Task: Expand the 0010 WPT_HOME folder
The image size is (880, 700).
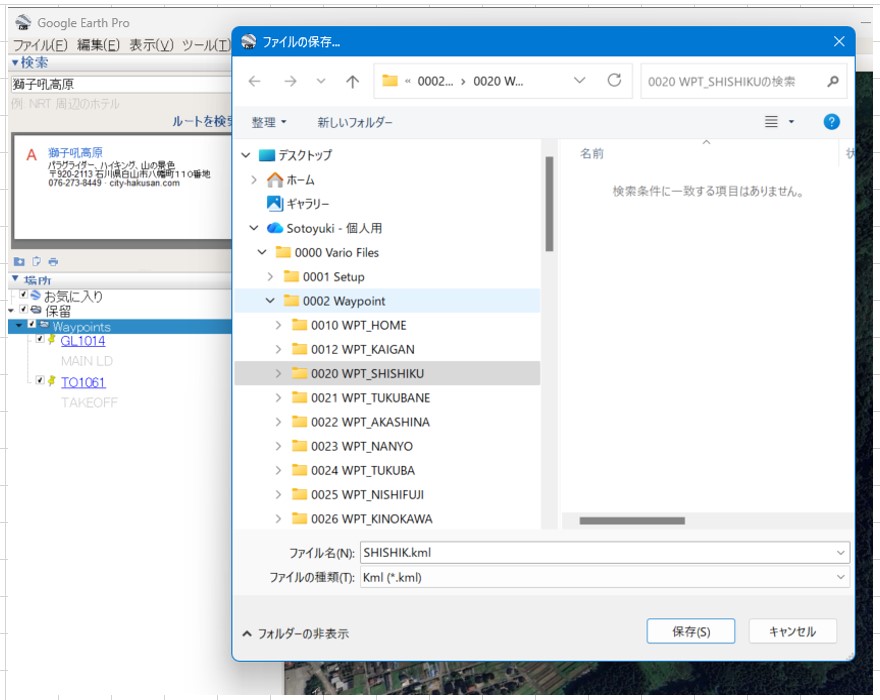Action: click(278, 325)
